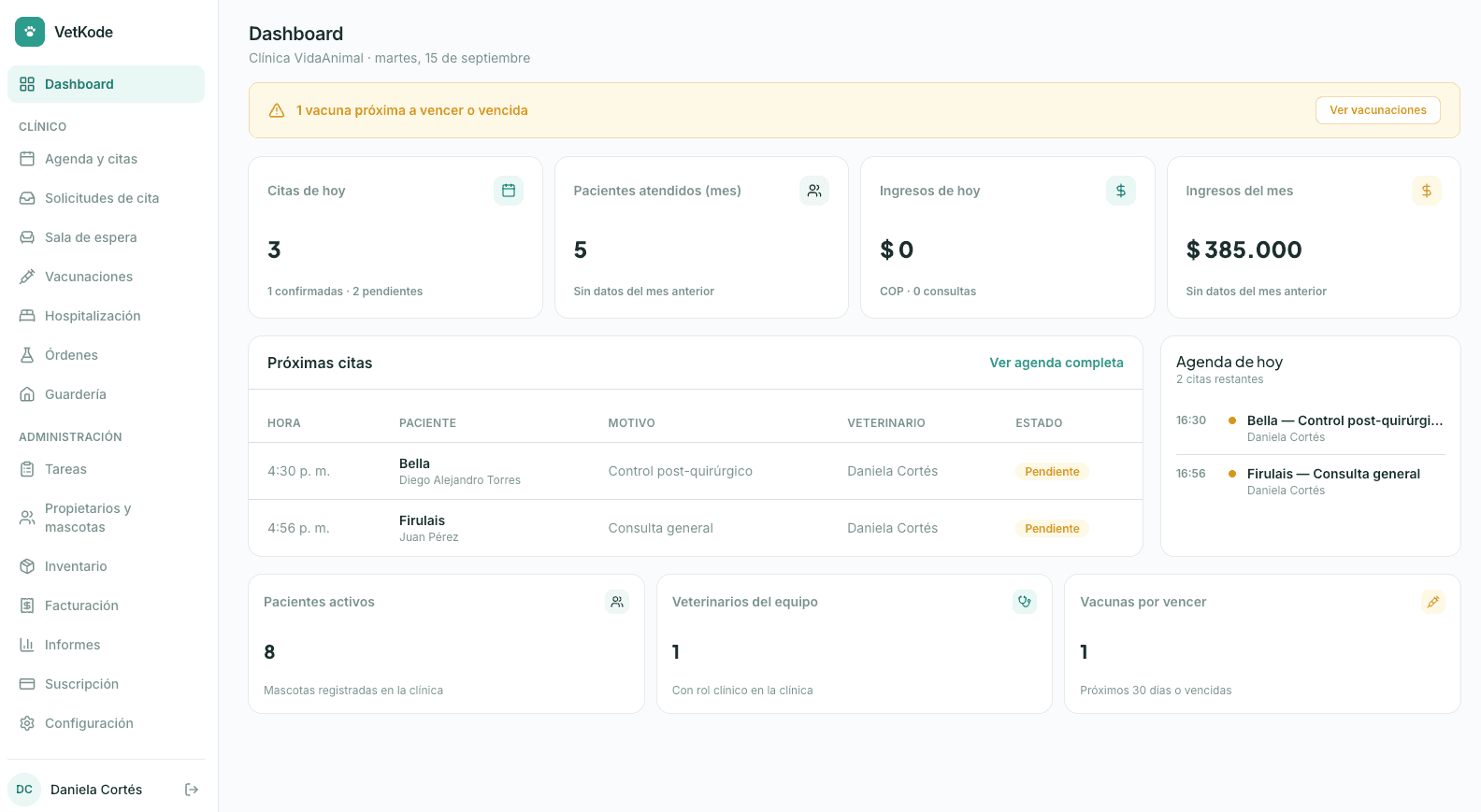1481x812 pixels.
Task: Click the Órdenes flask icon
Action: click(x=27, y=355)
